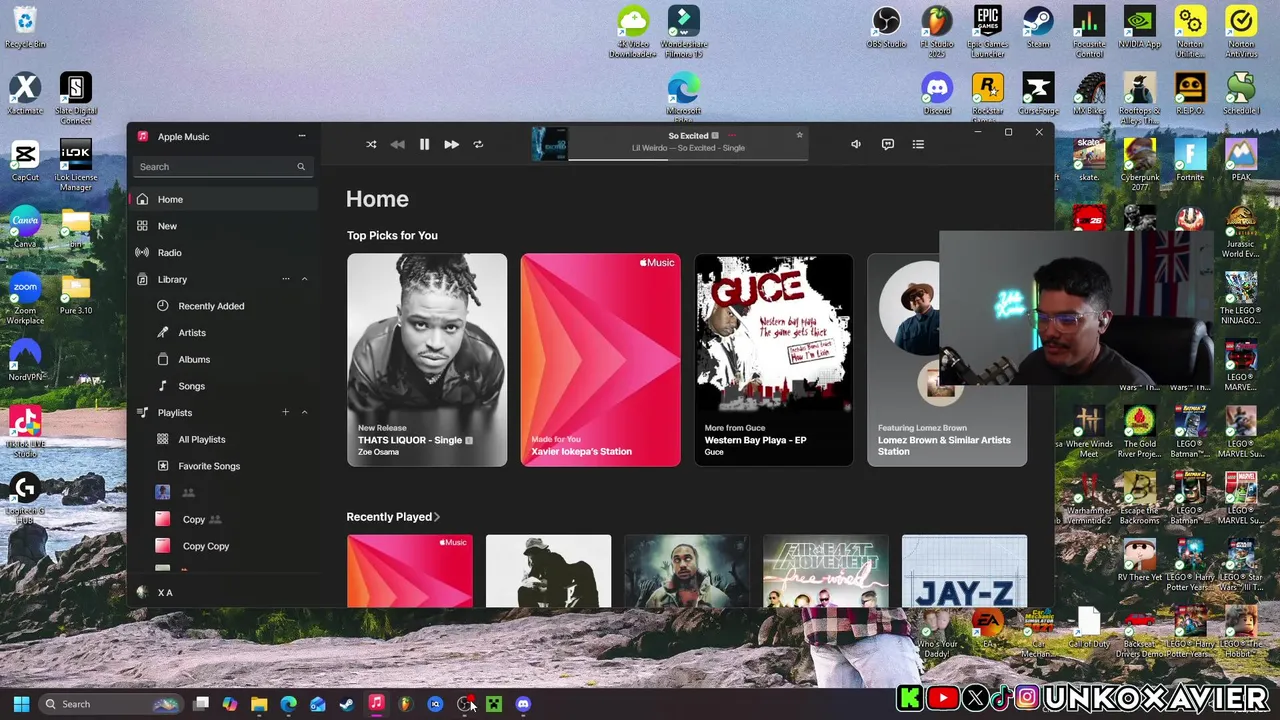Open NordVPN desktop shortcut
The width and height of the screenshot is (1280, 720).
(25, 360)
